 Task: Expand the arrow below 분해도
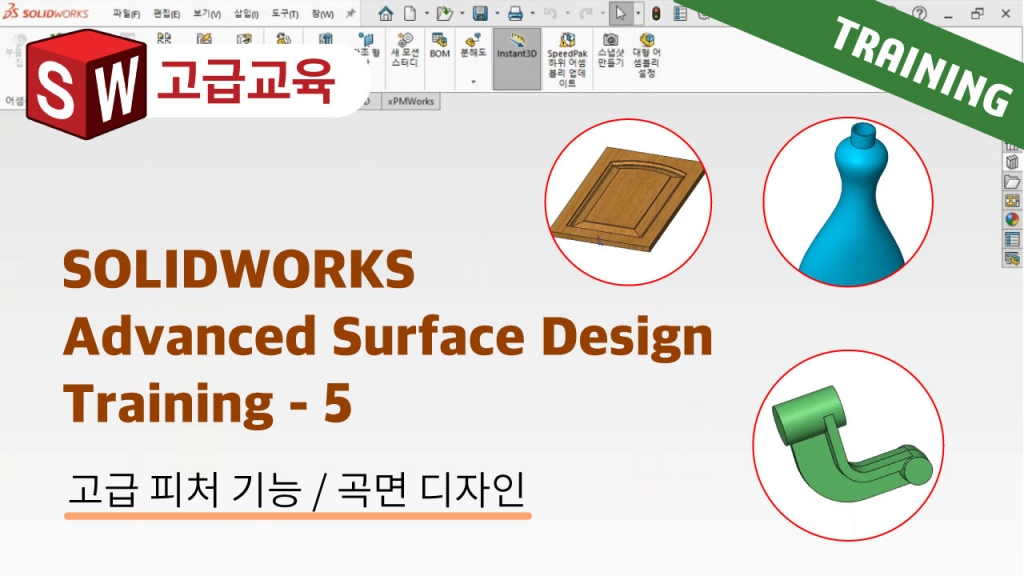click(473, 82)
